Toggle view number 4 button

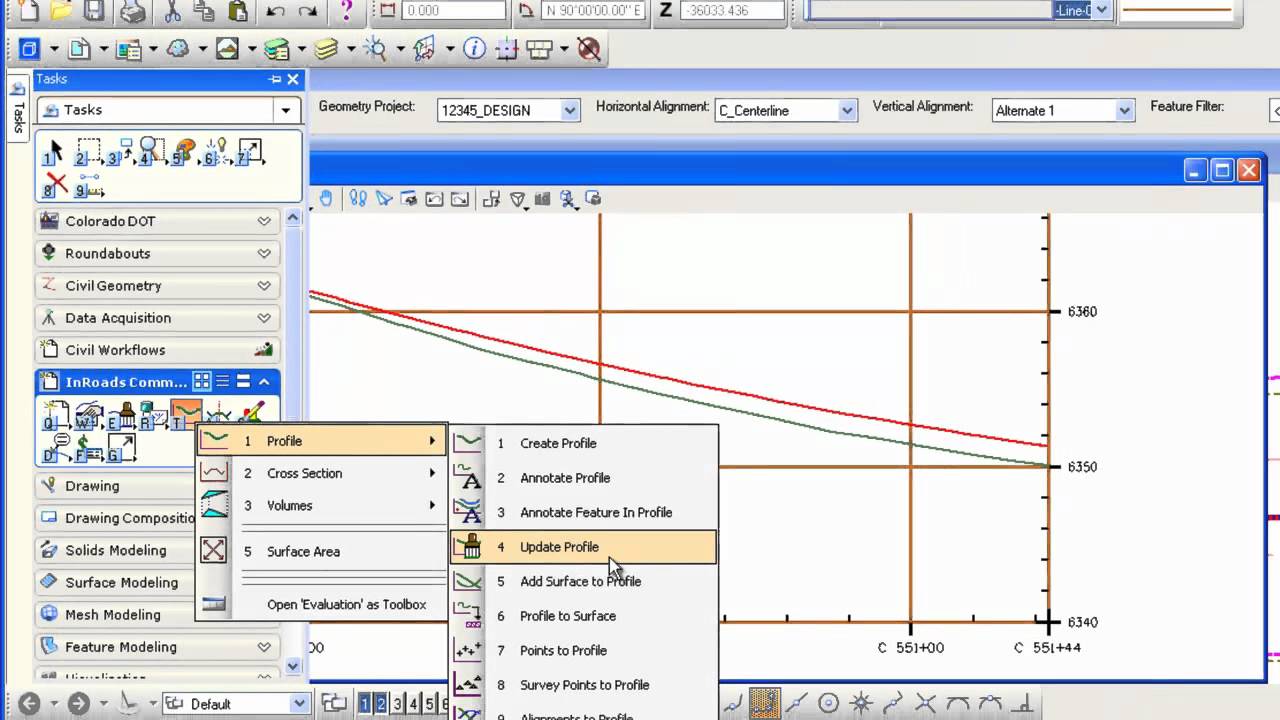point(413,704)
